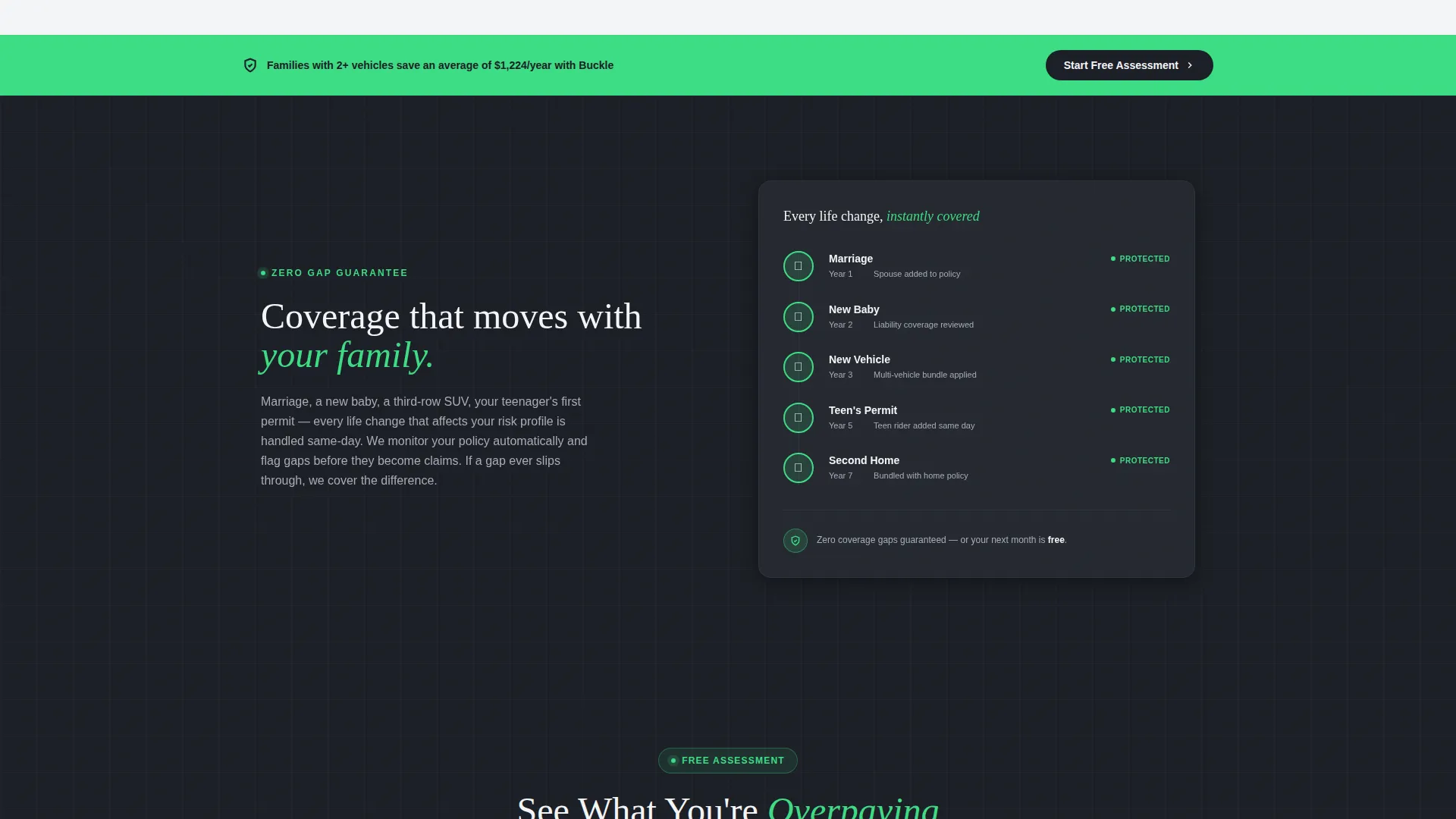Click the Marriage timeline icon
The image size is (1456, 819).
(x=798, y=266)
